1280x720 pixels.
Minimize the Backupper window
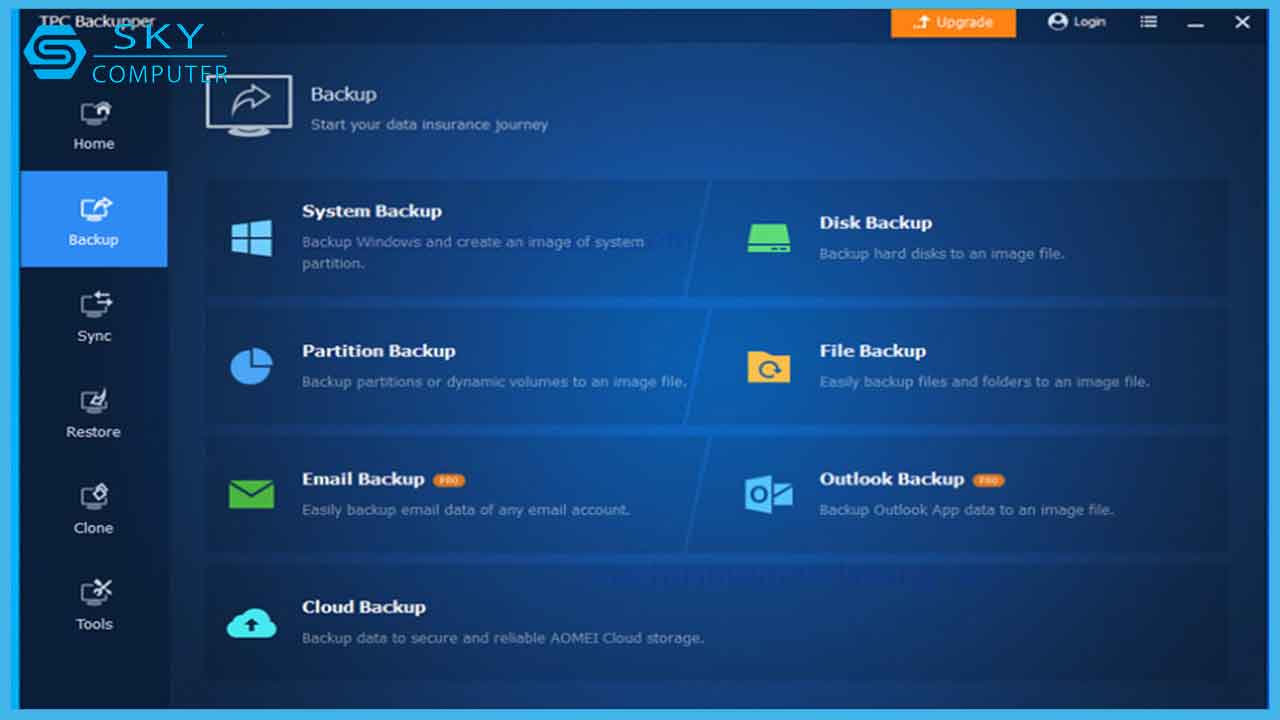coord(1195,22)
